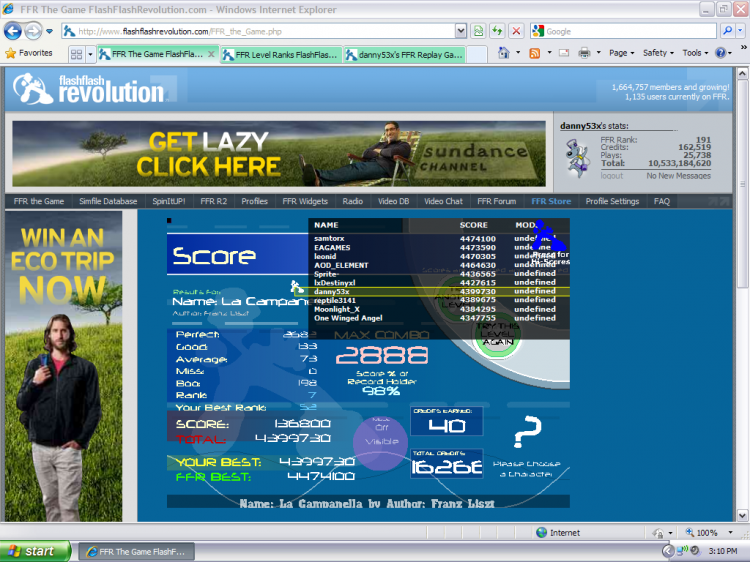This screenshot has height=562, width=750.
Task: Click the search magnifier icon
Action: coord(728,32)
